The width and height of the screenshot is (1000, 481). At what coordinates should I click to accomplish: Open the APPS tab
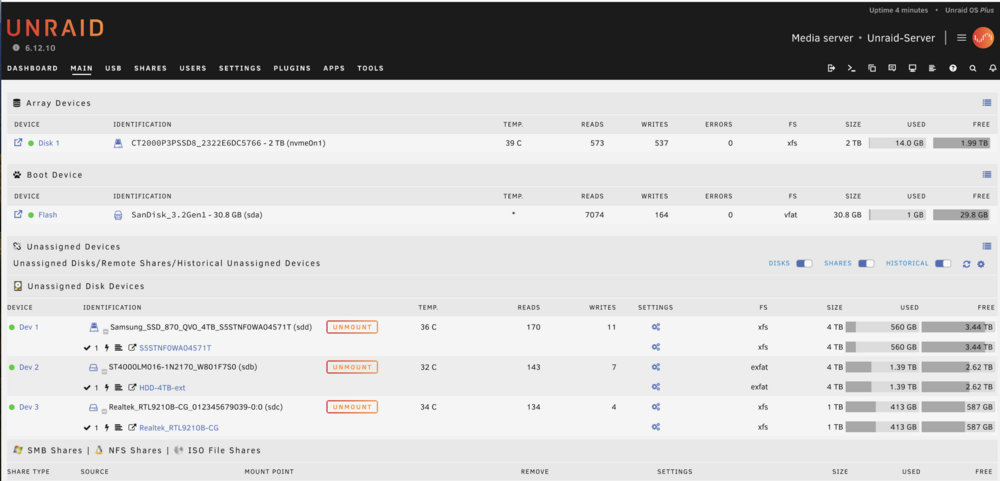click(x=334, y=68)
